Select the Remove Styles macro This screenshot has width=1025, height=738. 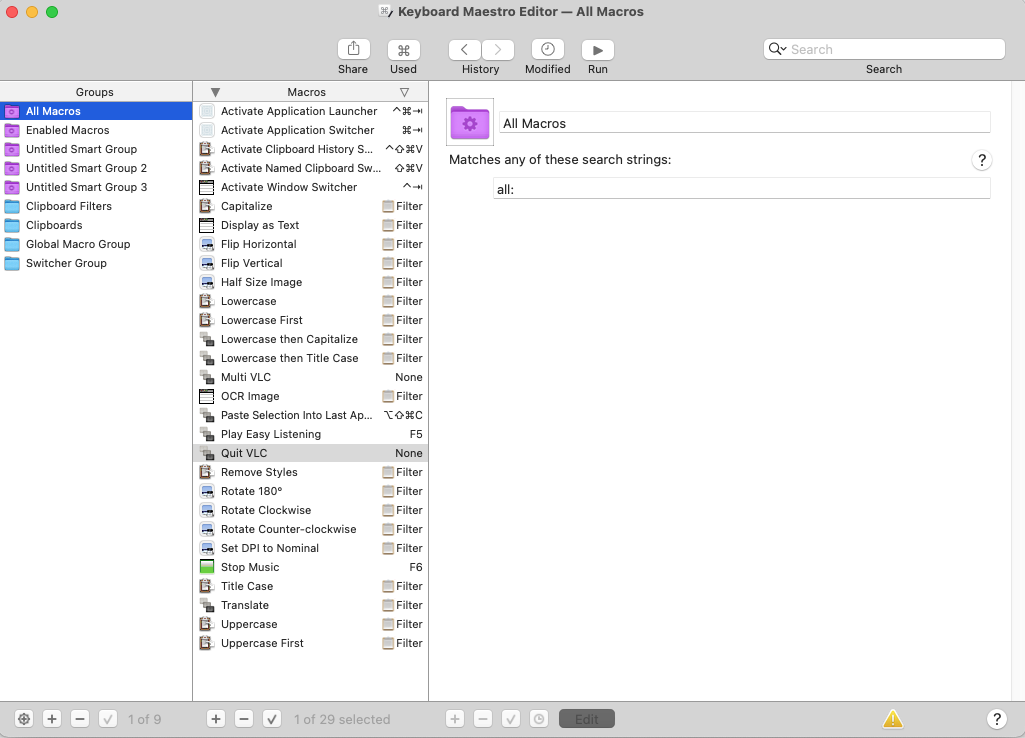tap(311, 471)
